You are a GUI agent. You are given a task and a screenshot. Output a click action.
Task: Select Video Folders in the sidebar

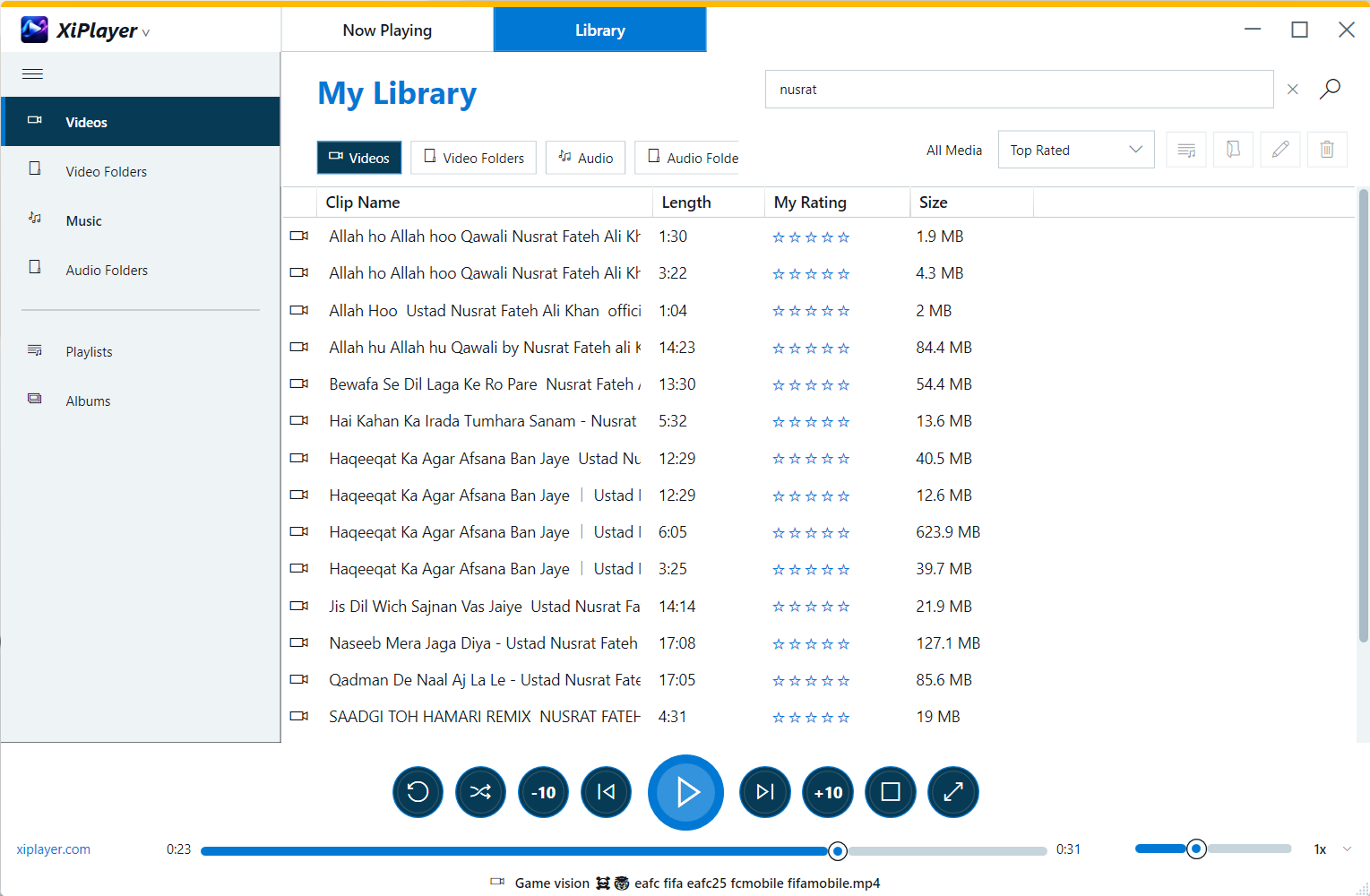click(x=141, y=171)
